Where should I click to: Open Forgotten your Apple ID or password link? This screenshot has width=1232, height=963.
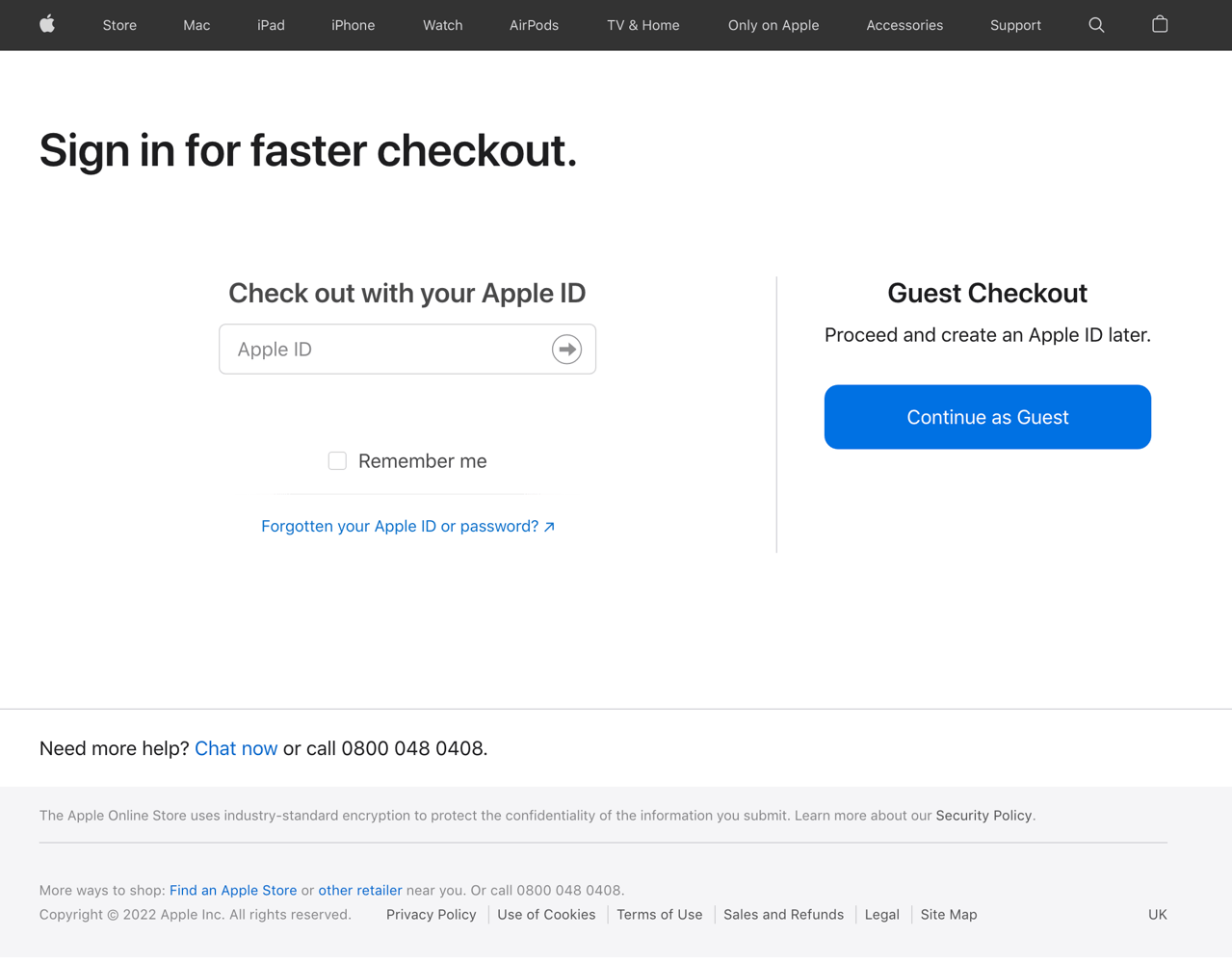click(x=407, y=527)
